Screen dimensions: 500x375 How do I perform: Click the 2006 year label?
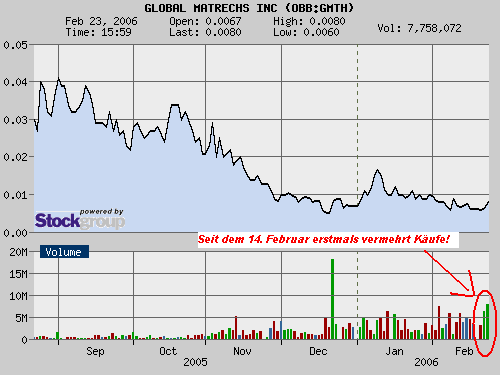click(426, 362)
